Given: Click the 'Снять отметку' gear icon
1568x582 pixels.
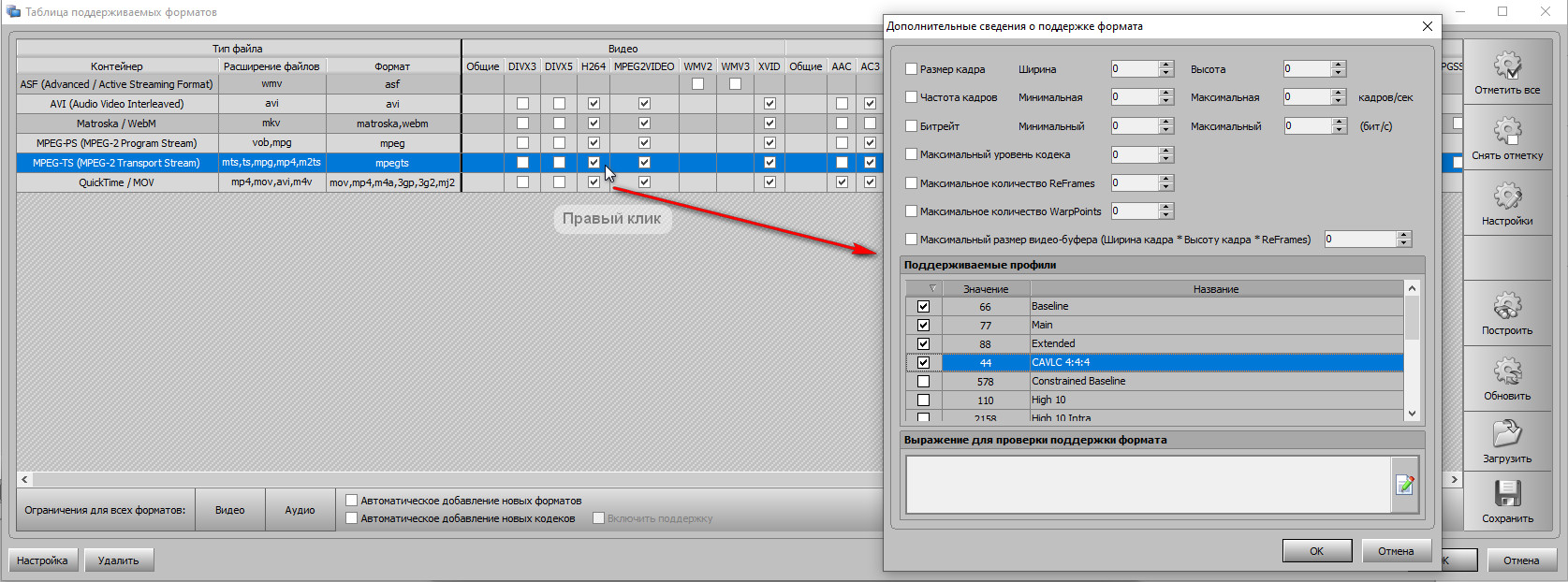Looking at the screenshot, I should pos(1506,131).
